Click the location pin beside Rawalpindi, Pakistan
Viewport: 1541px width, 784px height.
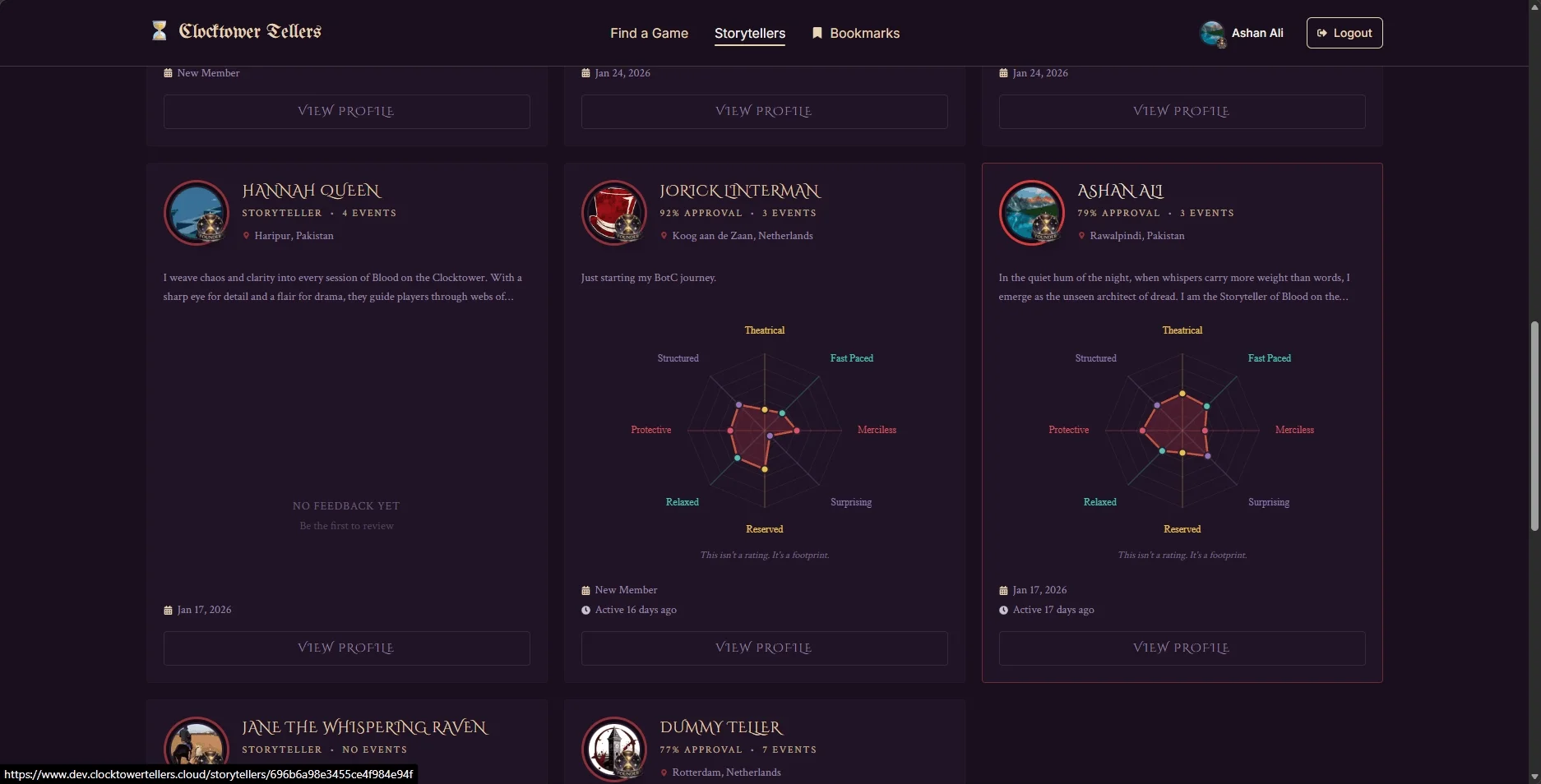pyautogui.click(x=1081, y=236)
